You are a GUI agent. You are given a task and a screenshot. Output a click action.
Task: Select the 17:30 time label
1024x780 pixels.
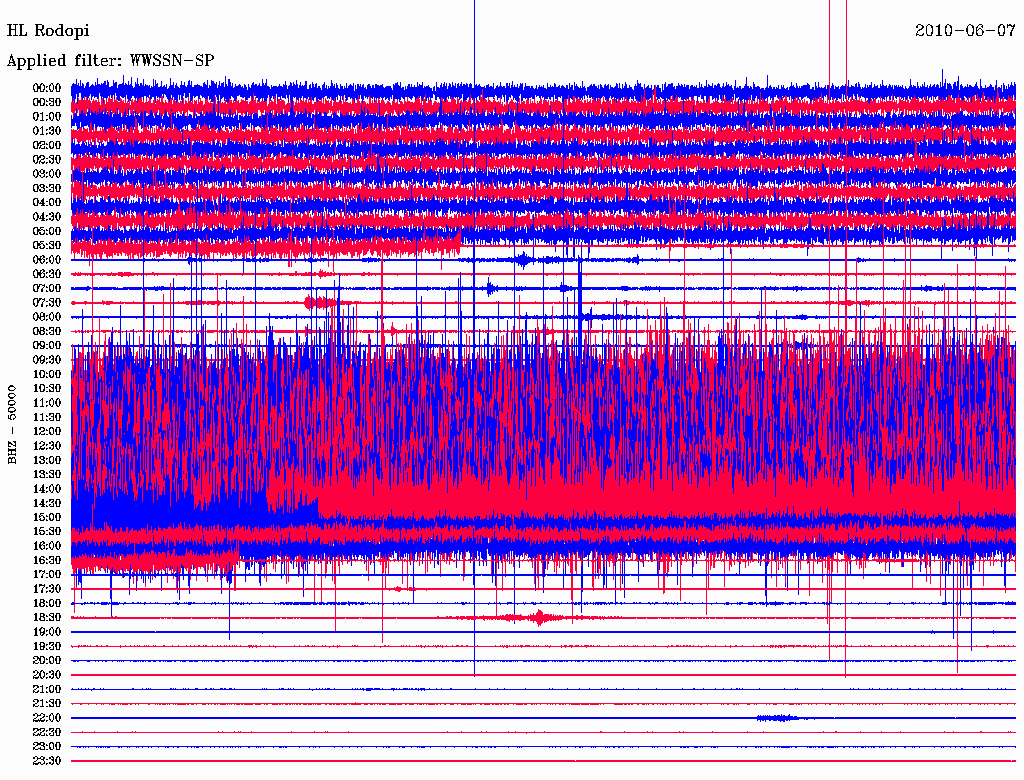click(47, 589)
